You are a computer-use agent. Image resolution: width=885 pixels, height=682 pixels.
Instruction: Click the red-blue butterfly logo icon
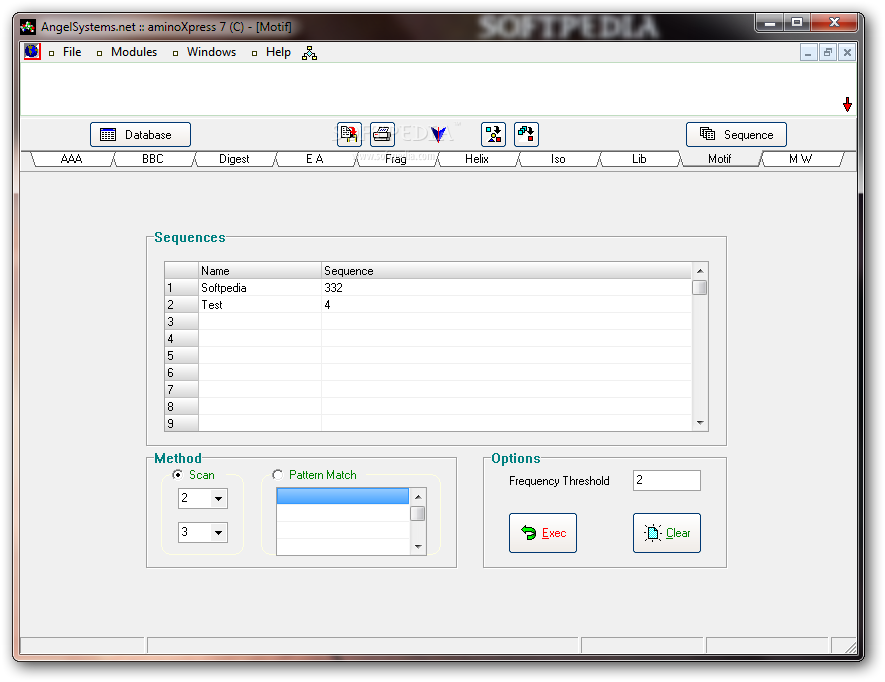tap(438, 134)
